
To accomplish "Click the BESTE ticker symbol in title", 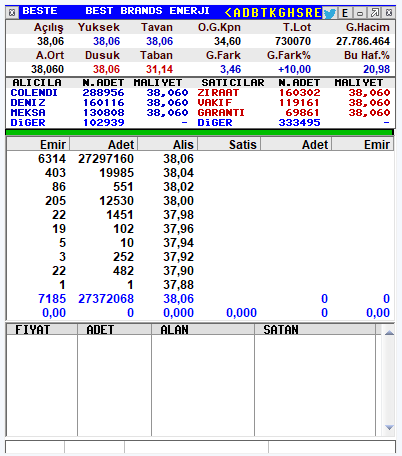I will click(40, 11).
